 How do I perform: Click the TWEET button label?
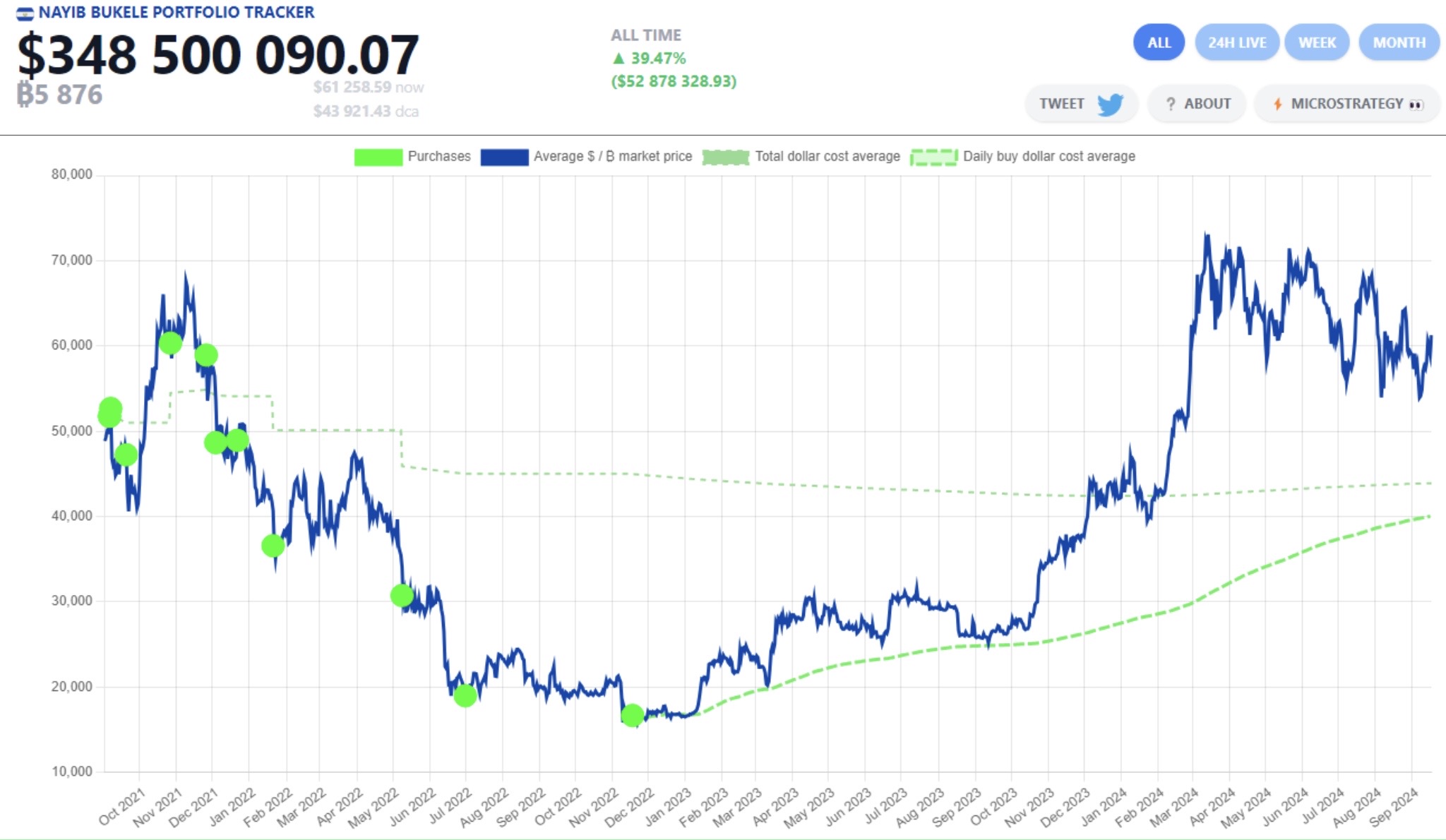(x=1061, y=104)
